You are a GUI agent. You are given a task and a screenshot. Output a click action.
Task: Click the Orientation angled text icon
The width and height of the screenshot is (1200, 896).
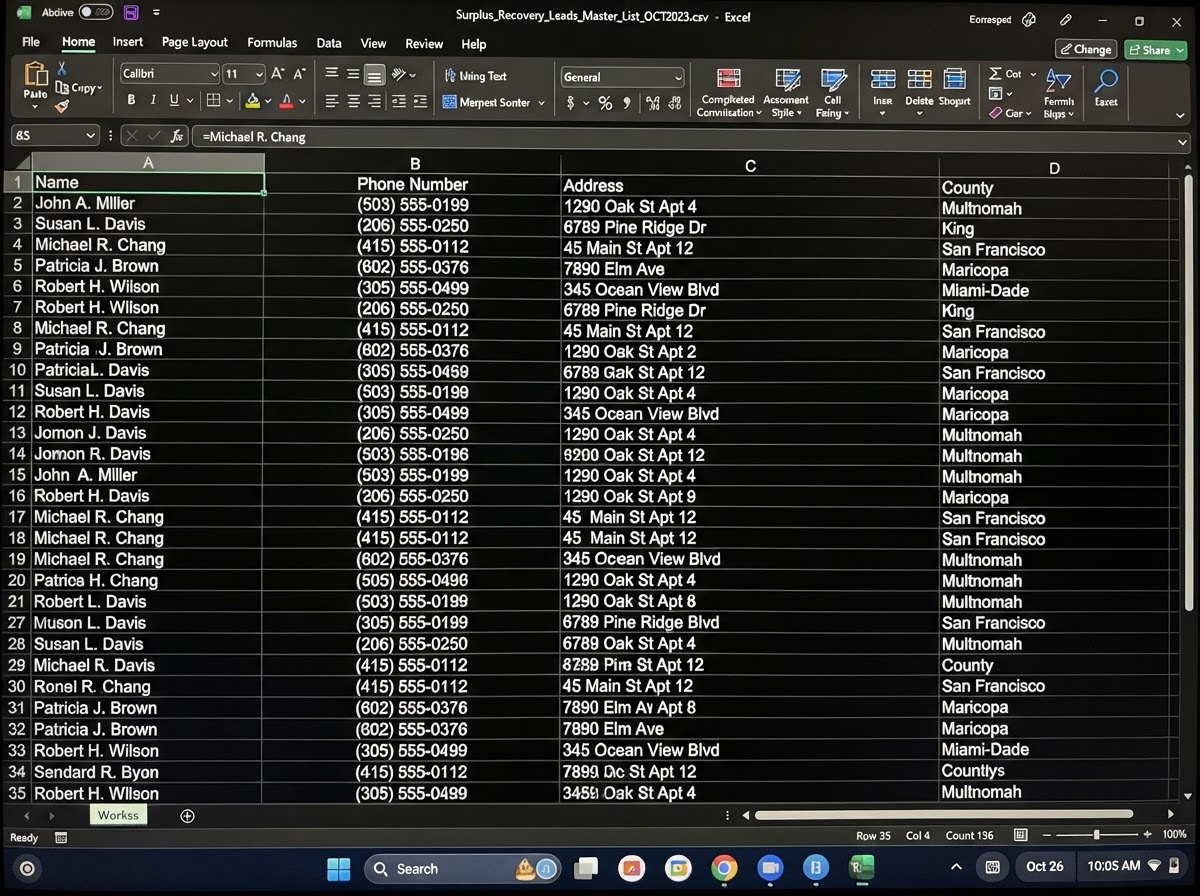[399, 74]
